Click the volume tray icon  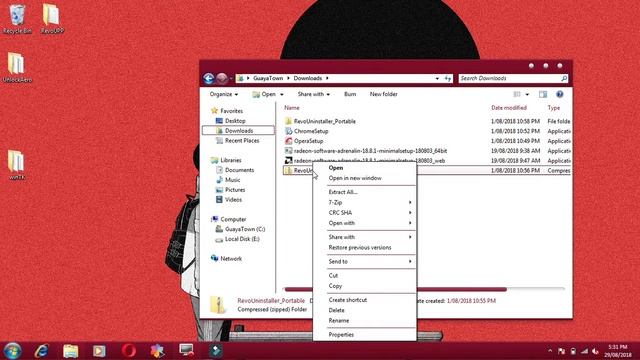click(x=595, y=351)
